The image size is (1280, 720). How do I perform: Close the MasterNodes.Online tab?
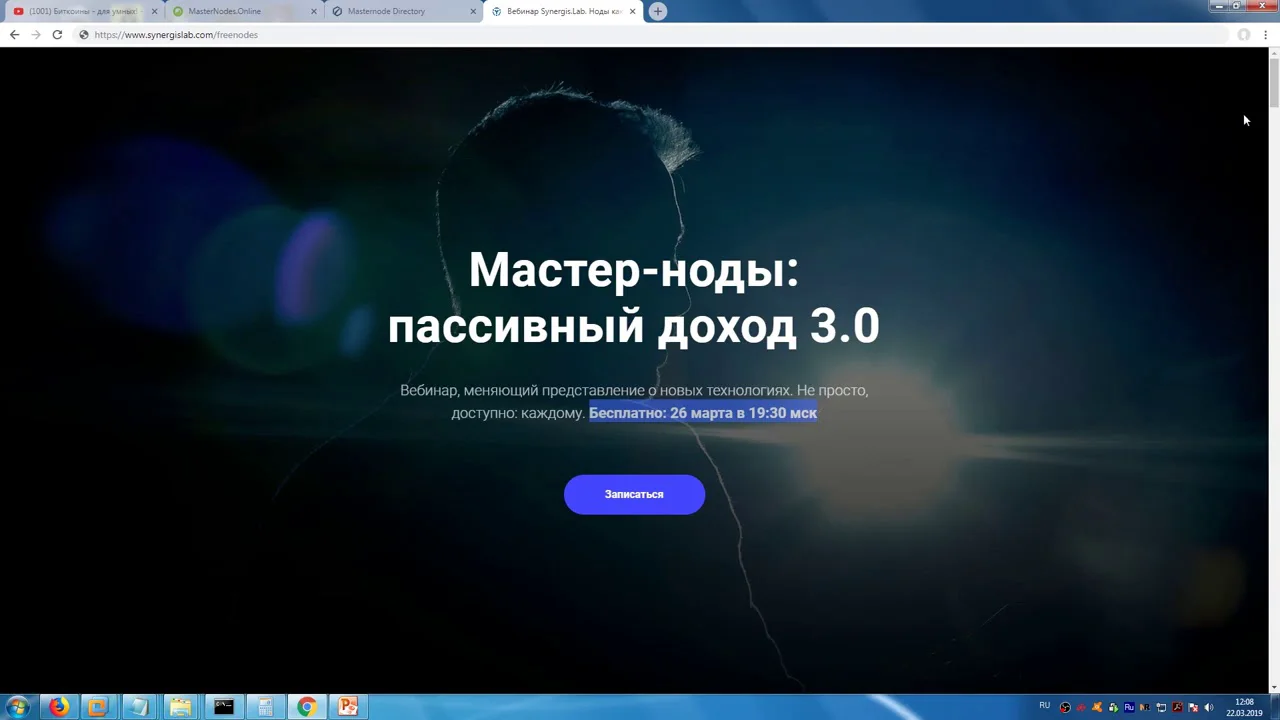(314, 11)
